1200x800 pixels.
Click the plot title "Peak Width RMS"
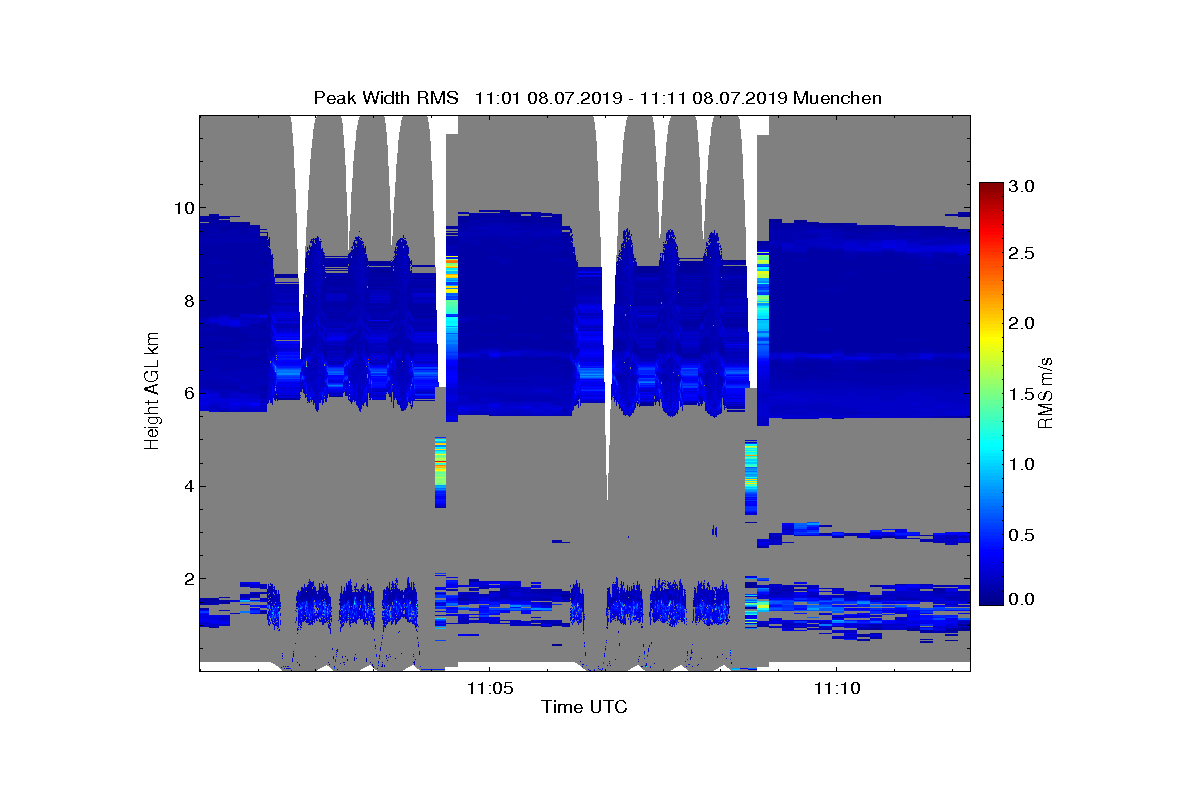tap(386, 98)
